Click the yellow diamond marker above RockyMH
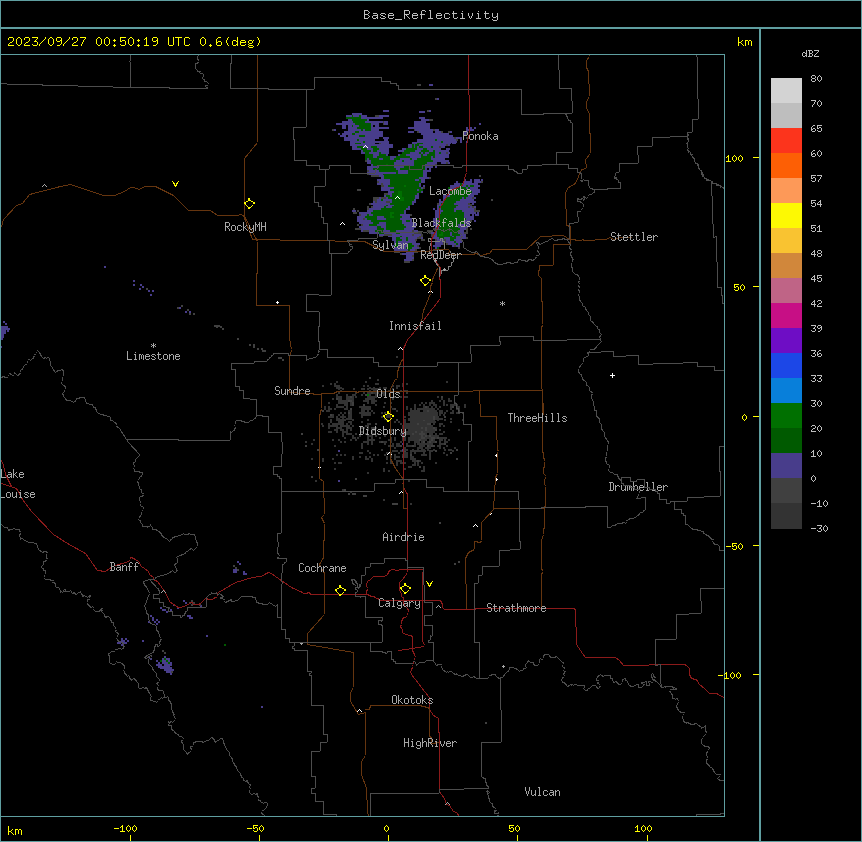 (x=249, y=204)
